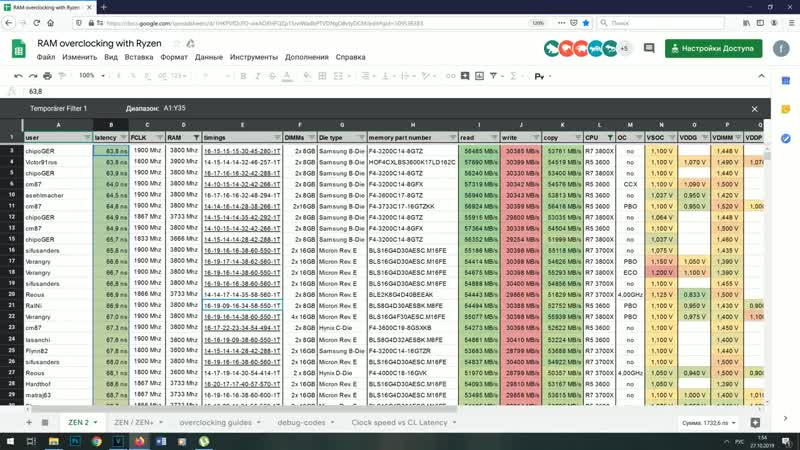Screen dimensions: 800x450
Task: Open filter dropdown on latency column
Action: (123, 138)
